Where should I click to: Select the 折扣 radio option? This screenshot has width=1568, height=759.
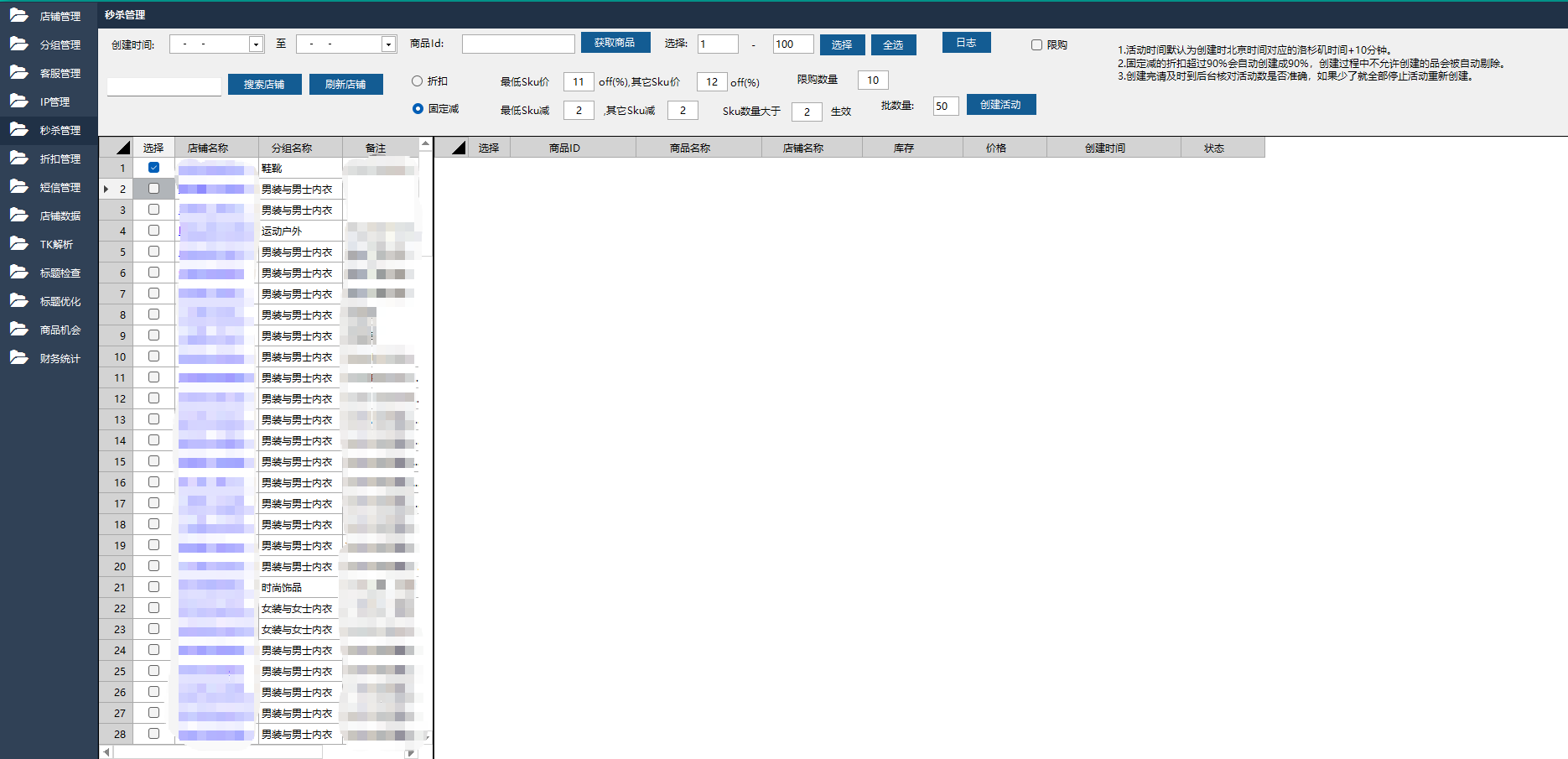tap(417, 81)
